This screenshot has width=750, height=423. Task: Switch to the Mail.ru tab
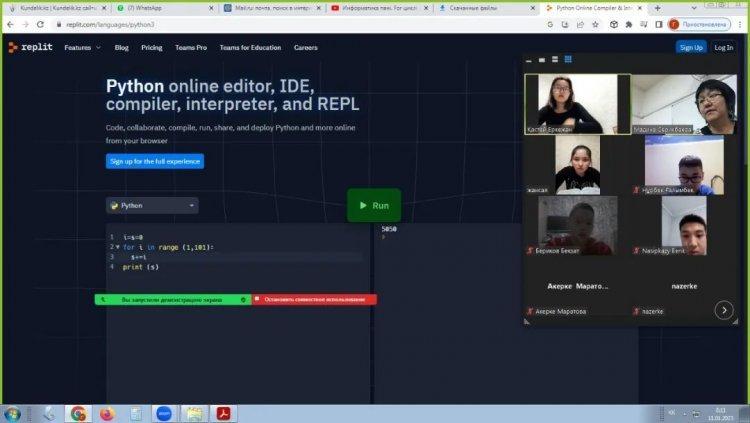coord(271,8)
